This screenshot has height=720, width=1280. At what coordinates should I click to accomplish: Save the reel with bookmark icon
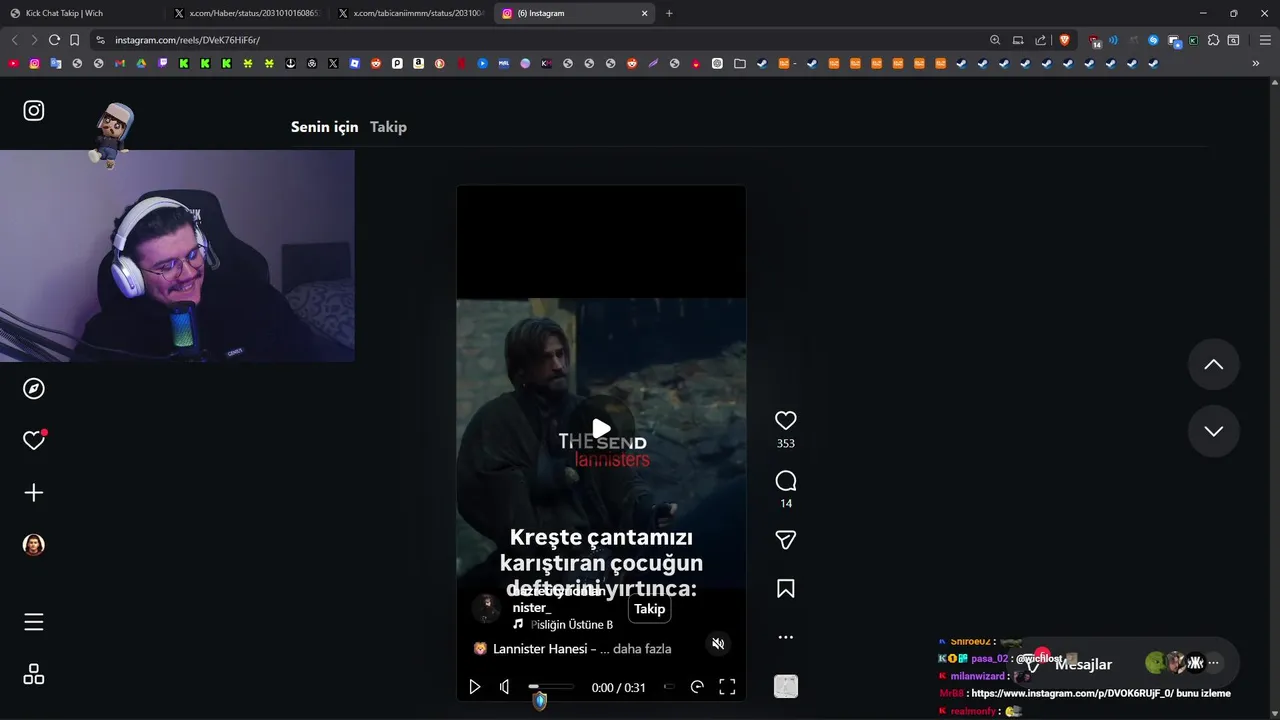[786, 589]
